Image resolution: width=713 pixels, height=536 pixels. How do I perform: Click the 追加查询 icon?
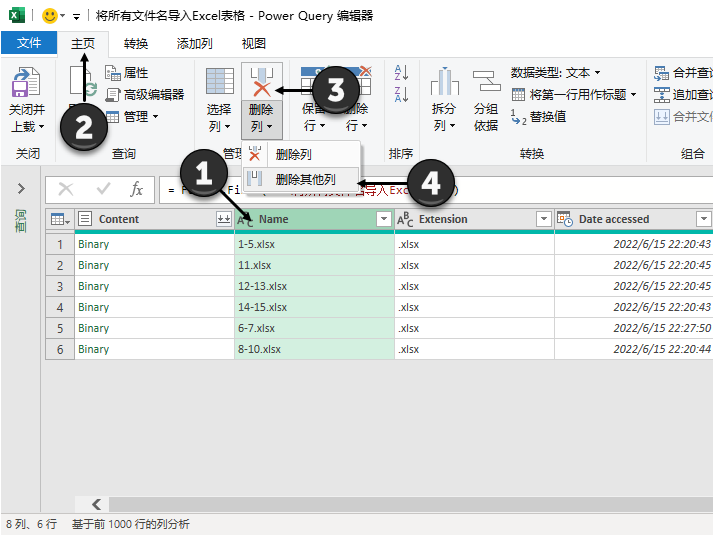click(662, 95)
